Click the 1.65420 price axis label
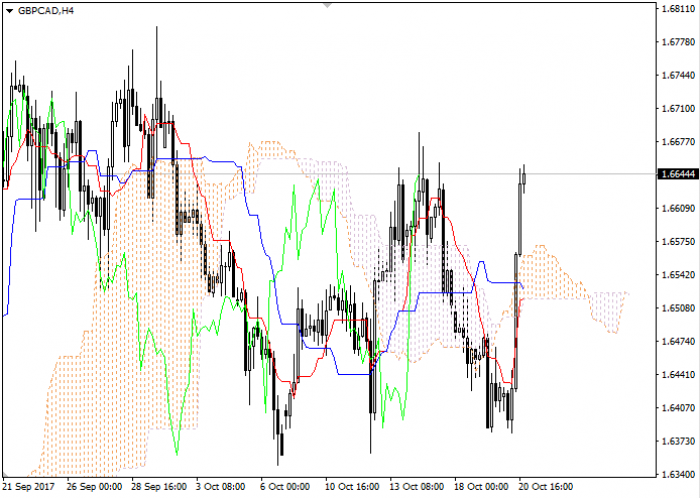700x498 pixels. coord(679,274)
